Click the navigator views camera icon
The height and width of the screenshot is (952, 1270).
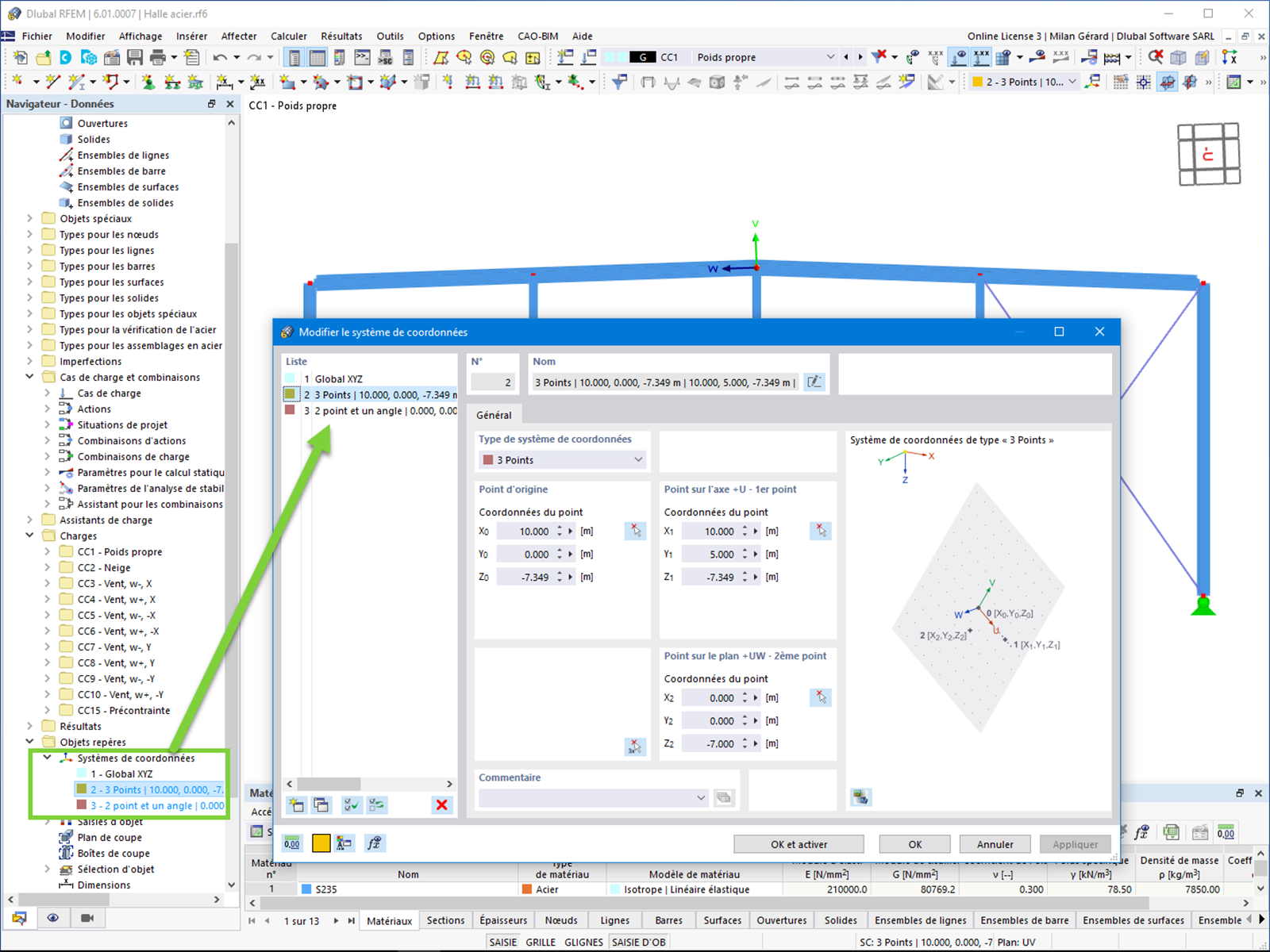click(87, 918)
